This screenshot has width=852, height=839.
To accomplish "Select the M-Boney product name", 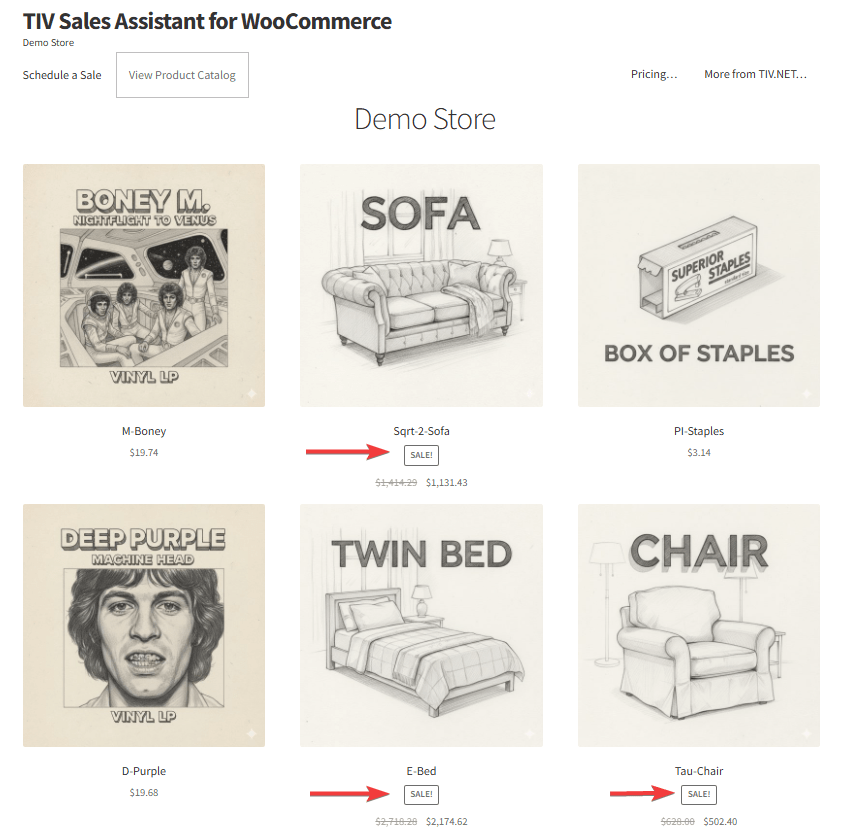I will [144, 431].
